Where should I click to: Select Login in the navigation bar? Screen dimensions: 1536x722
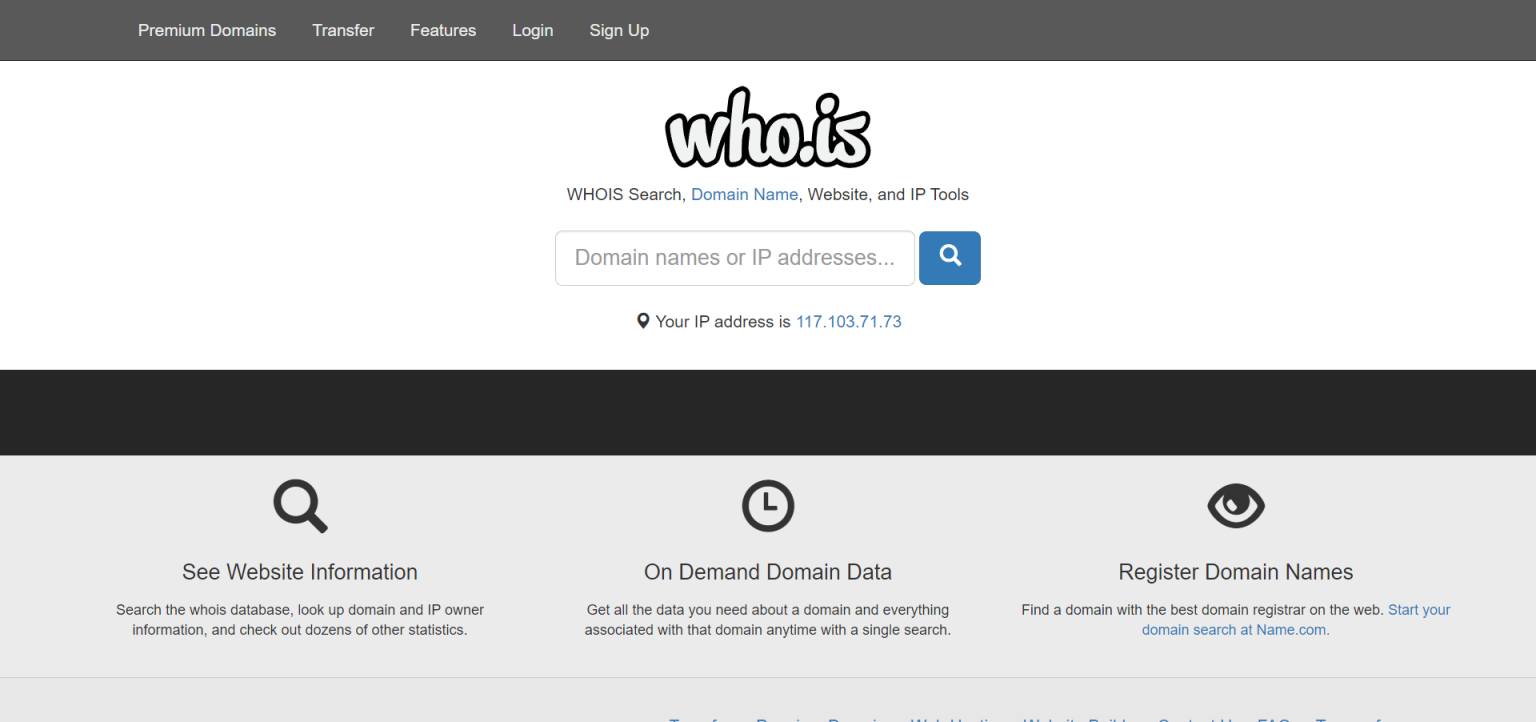click(533, 30)
